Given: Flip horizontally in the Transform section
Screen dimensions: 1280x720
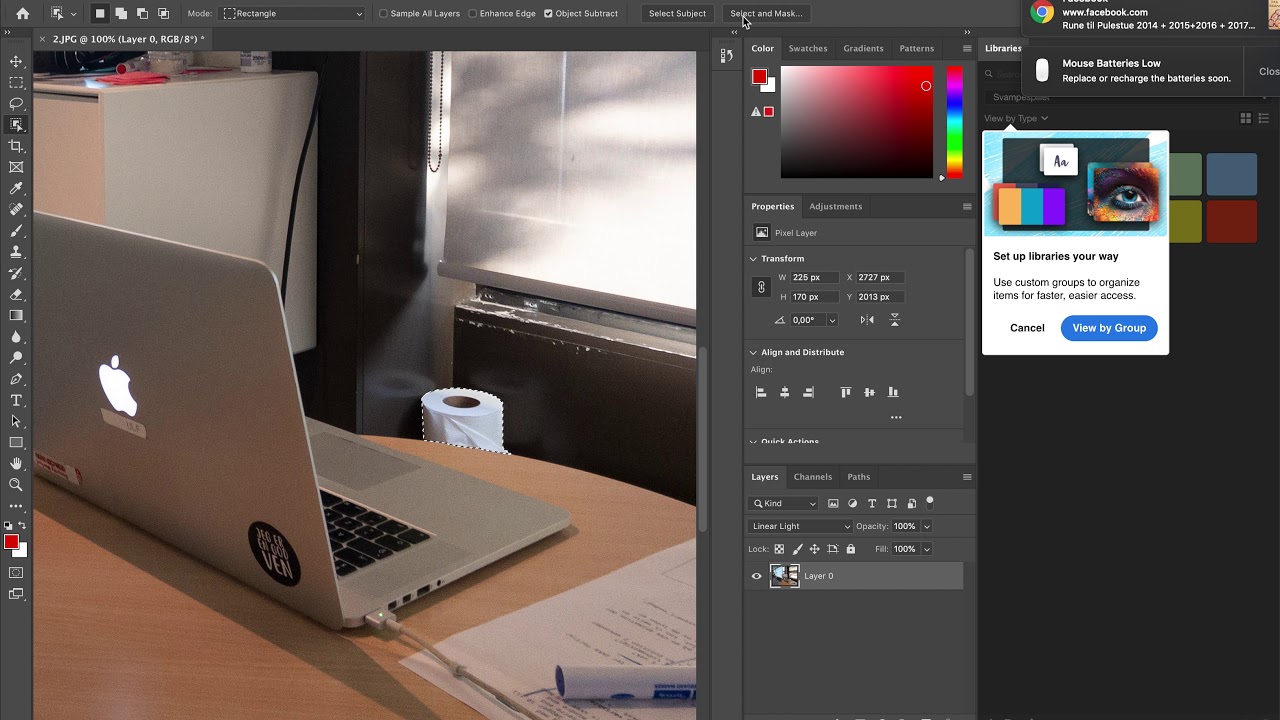Looking at the screenshot, I should pyautogui.click(x=867, y=320).
